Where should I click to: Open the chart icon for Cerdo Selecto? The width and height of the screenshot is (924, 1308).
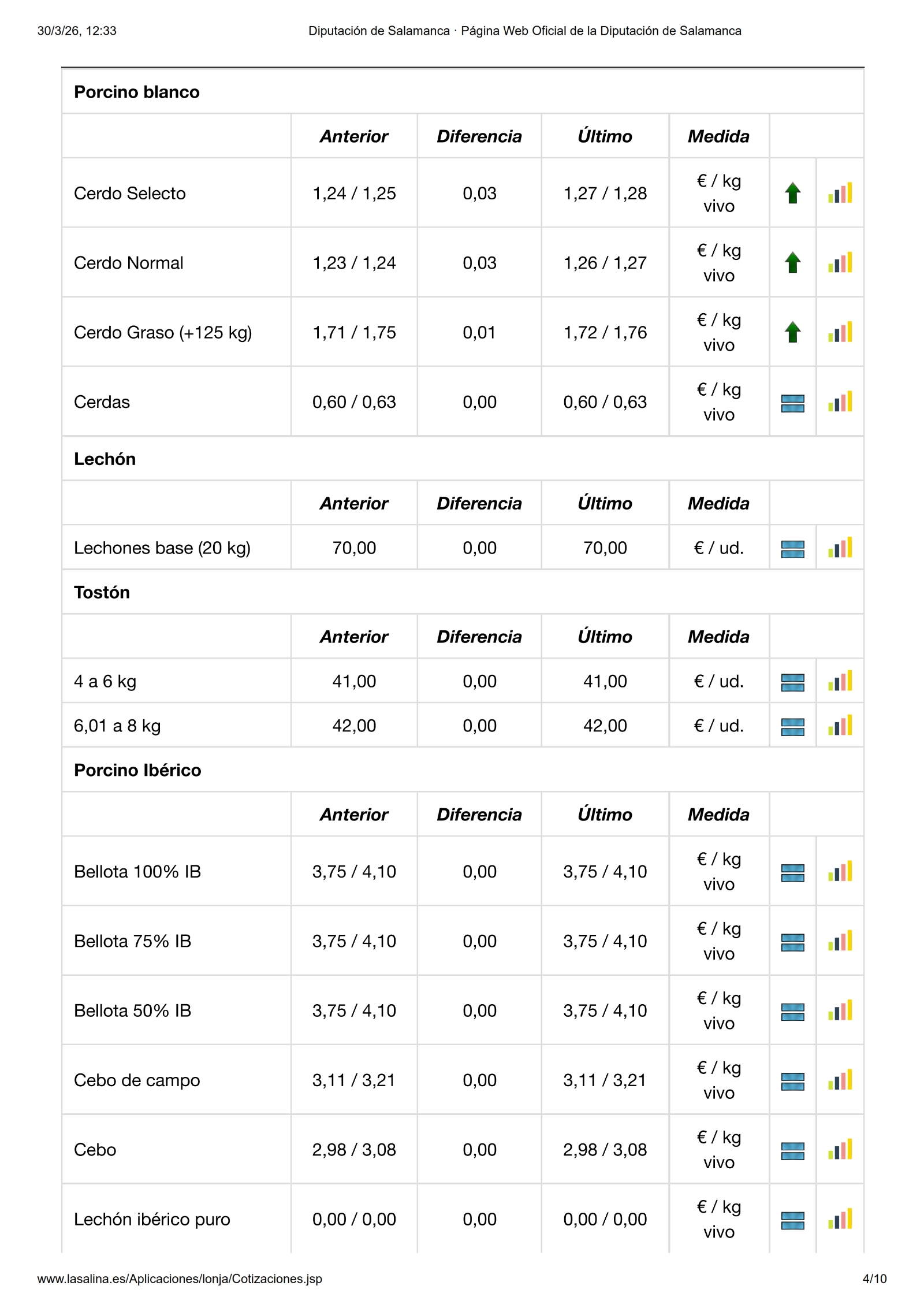pyautogui.click(x=840, y=193)
